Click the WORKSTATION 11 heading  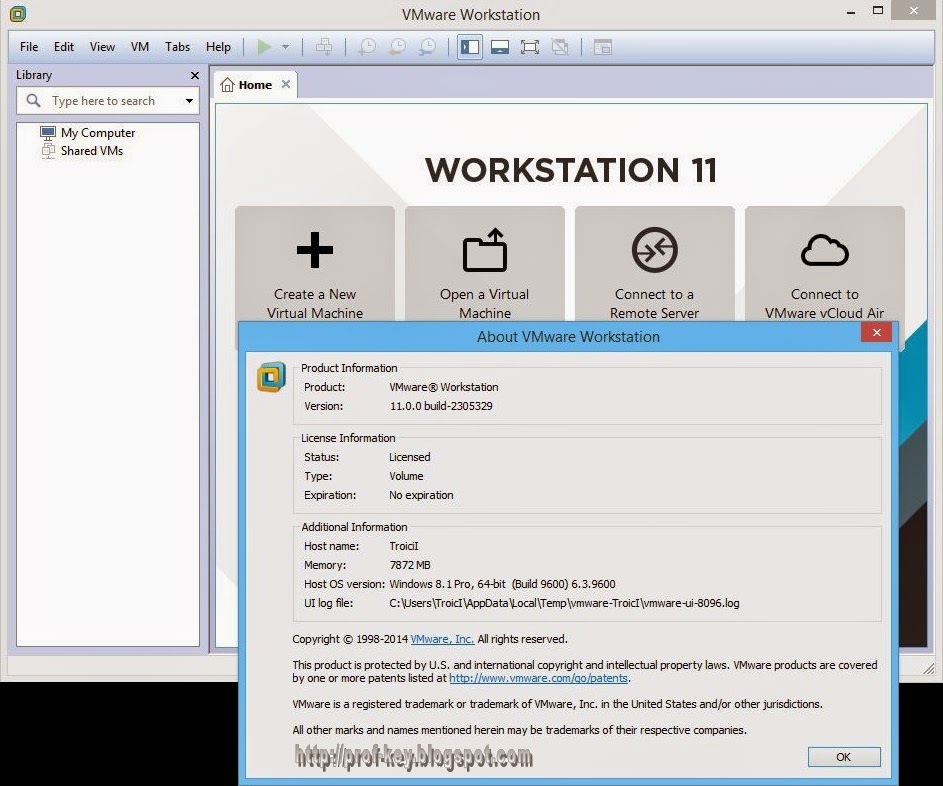pyautogui.click(x=571, y=170)
